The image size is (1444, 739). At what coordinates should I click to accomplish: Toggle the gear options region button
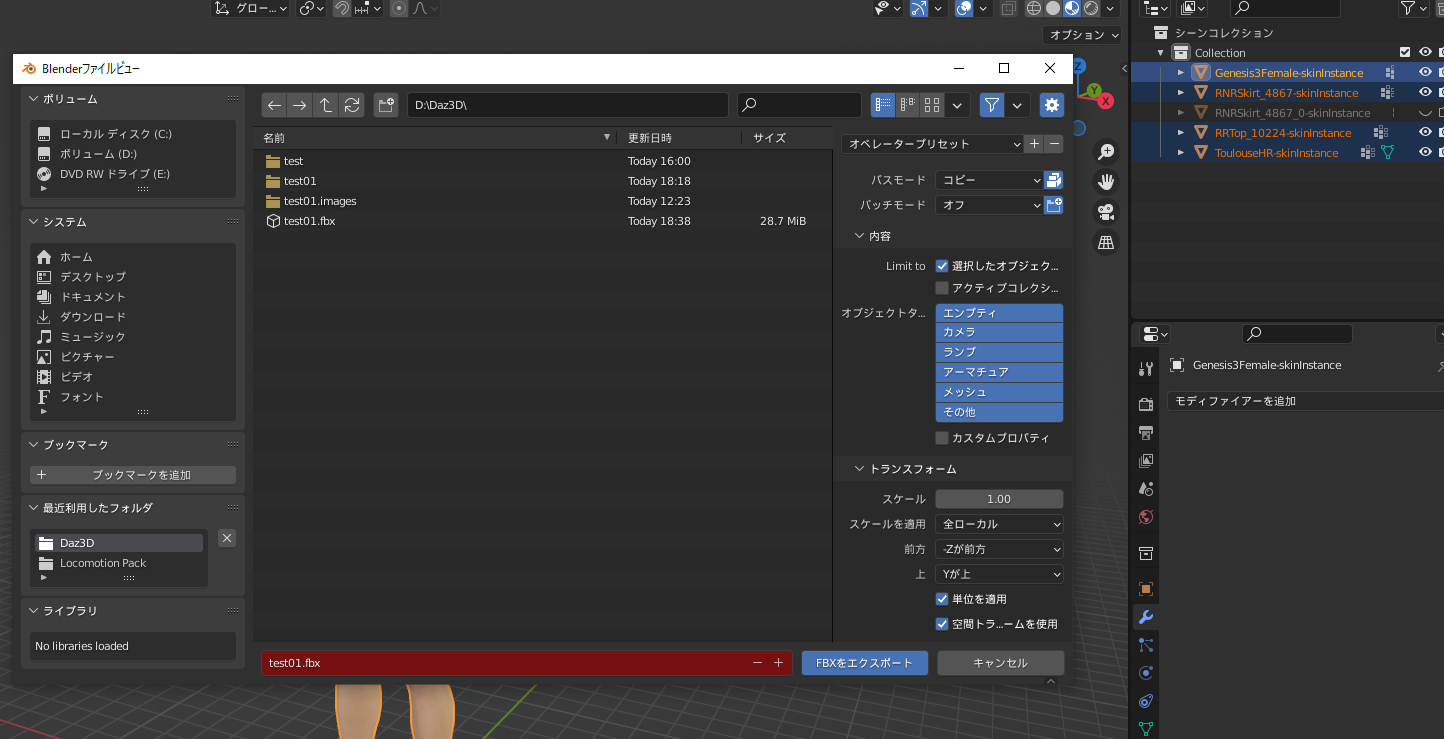(1052, 105)
